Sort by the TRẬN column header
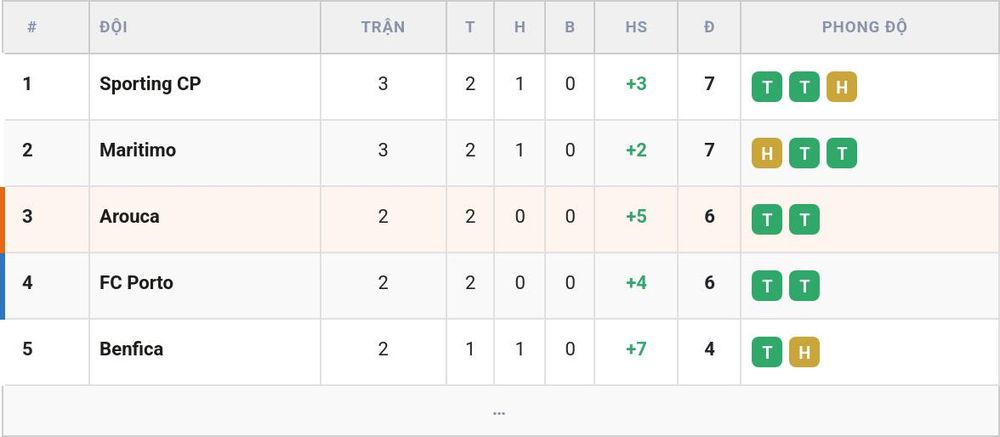Viewport: 1000px width, 437px height. [x=383, y=27]
